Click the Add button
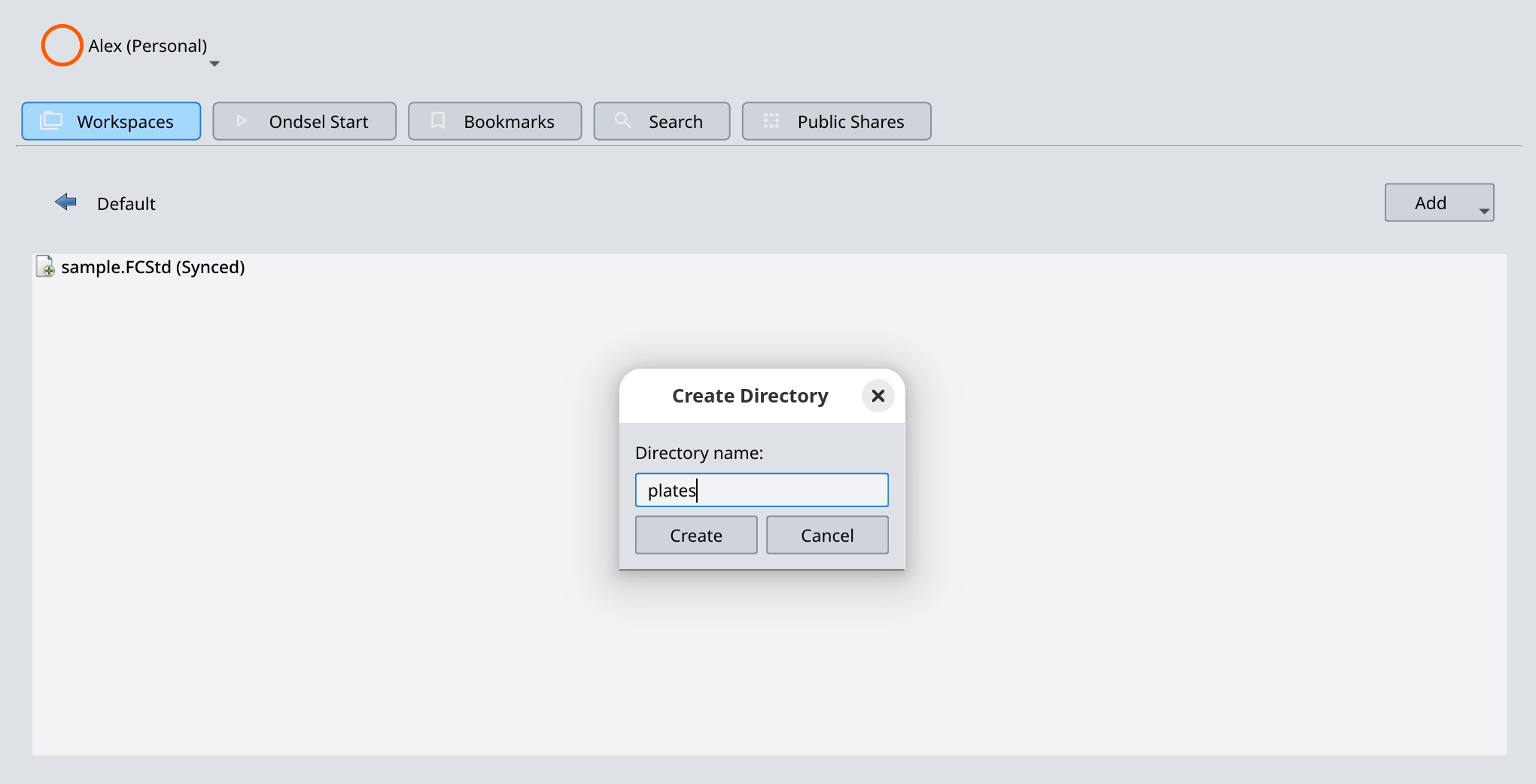 1430,203
